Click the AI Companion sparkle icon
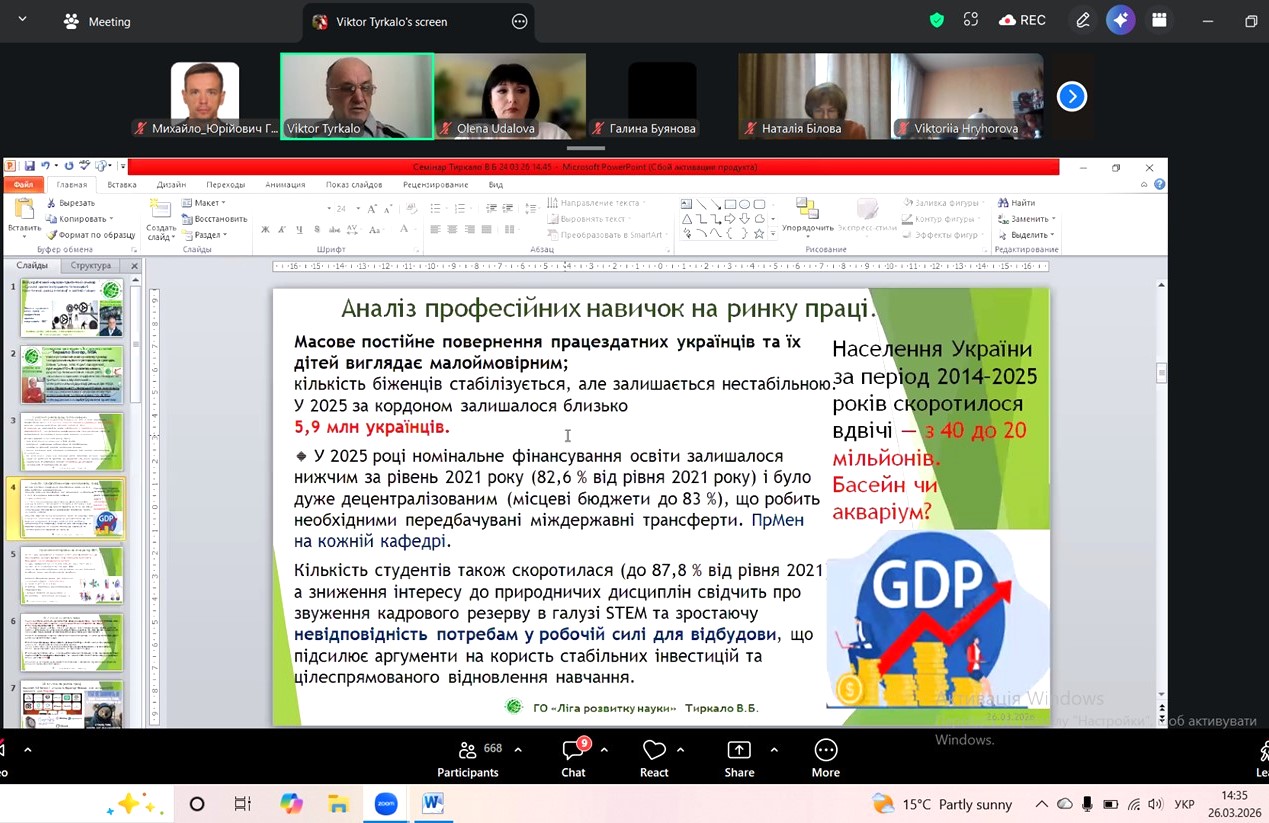This screenshot has height=823, width=1269. (x=1120, y=20)
